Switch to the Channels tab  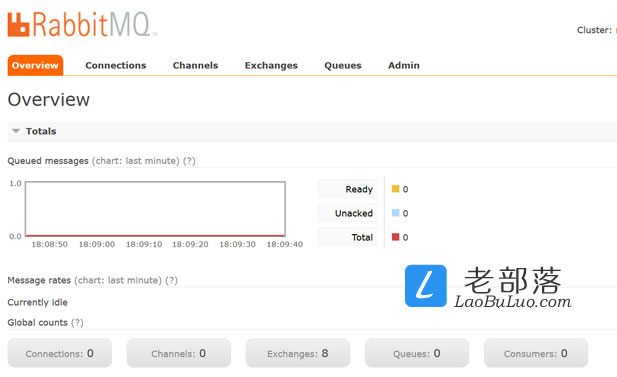(195, 65)
